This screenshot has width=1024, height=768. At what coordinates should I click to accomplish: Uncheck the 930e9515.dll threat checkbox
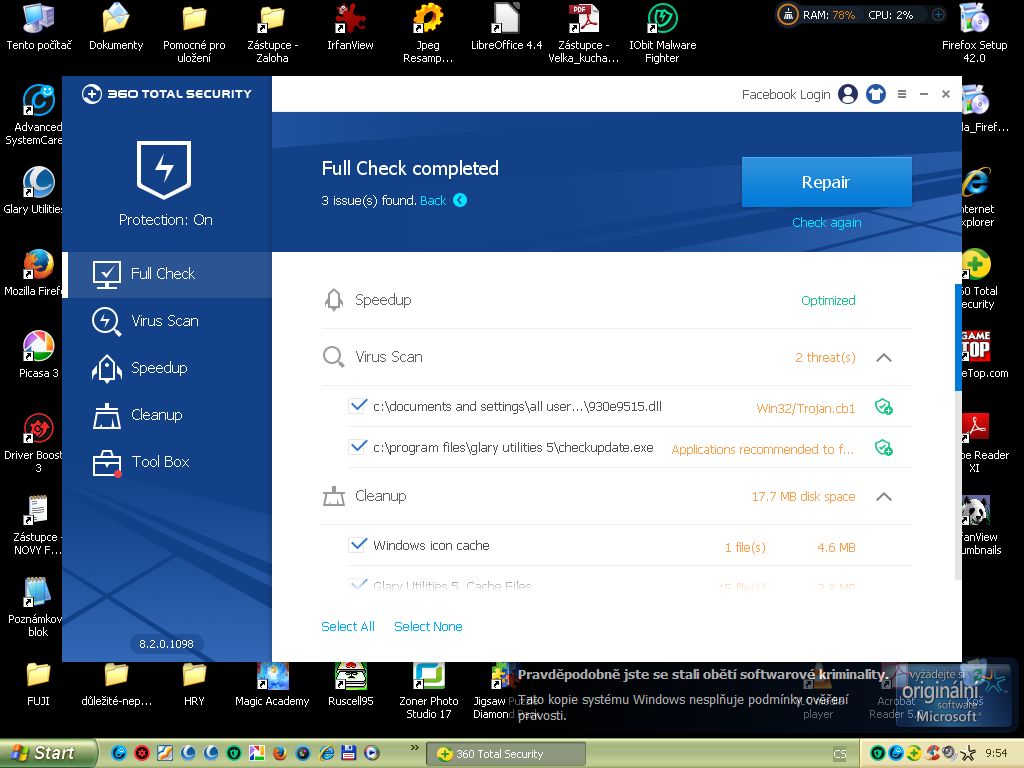[x=358, y=406]
